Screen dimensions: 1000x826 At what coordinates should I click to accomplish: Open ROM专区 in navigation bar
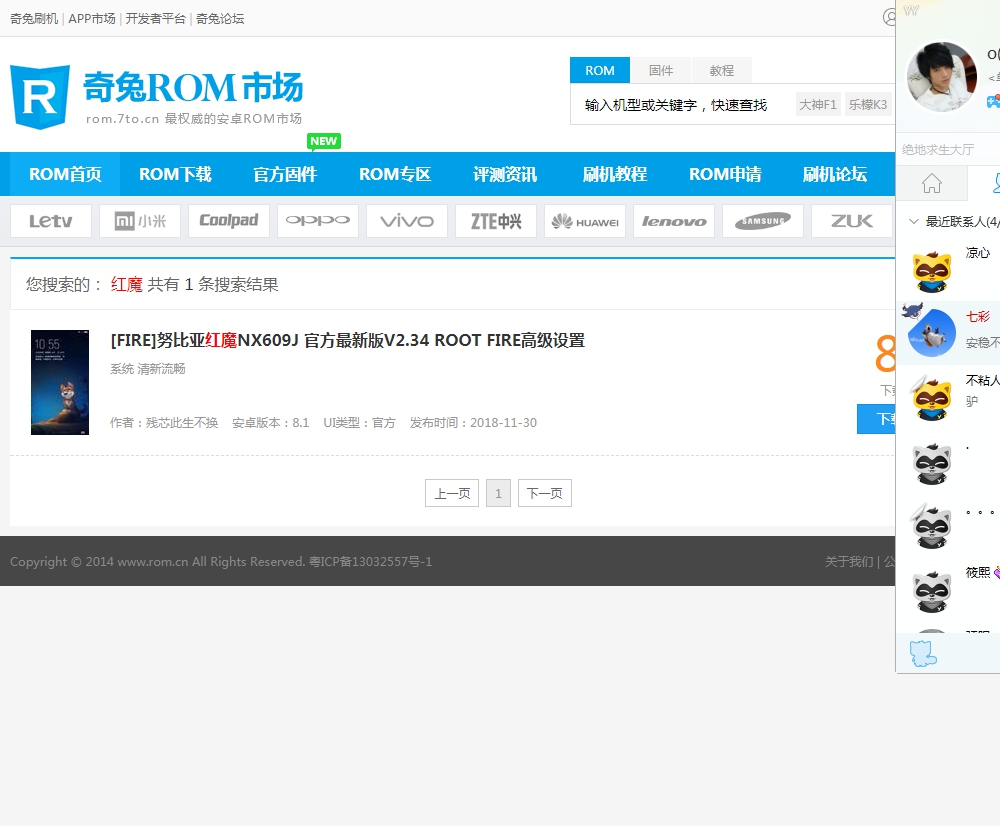[x=395, y=174]
